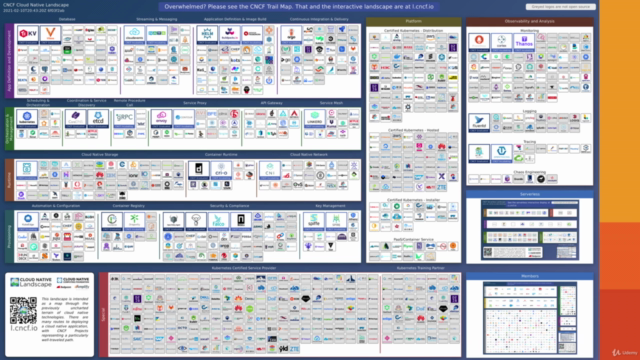The image size is (640, 360).
Task: Select the CloudEvents logo
Action: coord(134,35)
